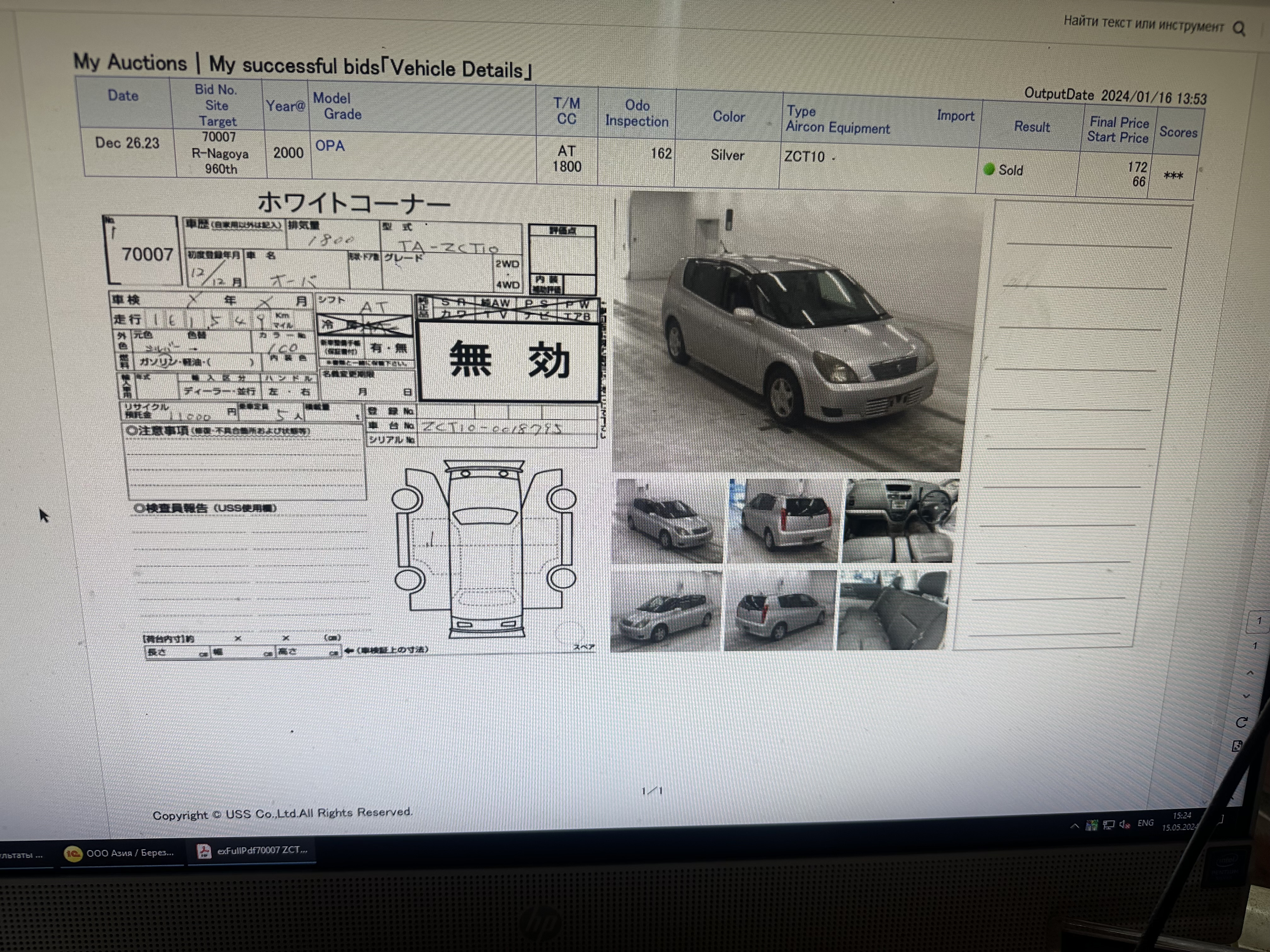This screenshot has height=952, width=1270.
Task: Click bid number '70007' in the table row
Action: point(218,137)
